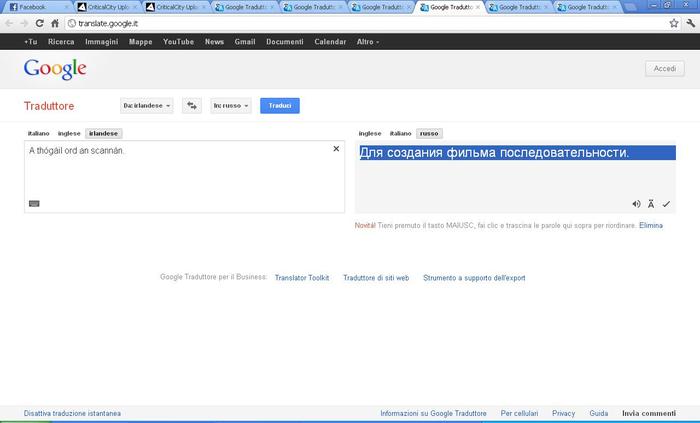Open the 'In: russo' target language dropdown
The image size is (700, 423).
pos(231,106)
